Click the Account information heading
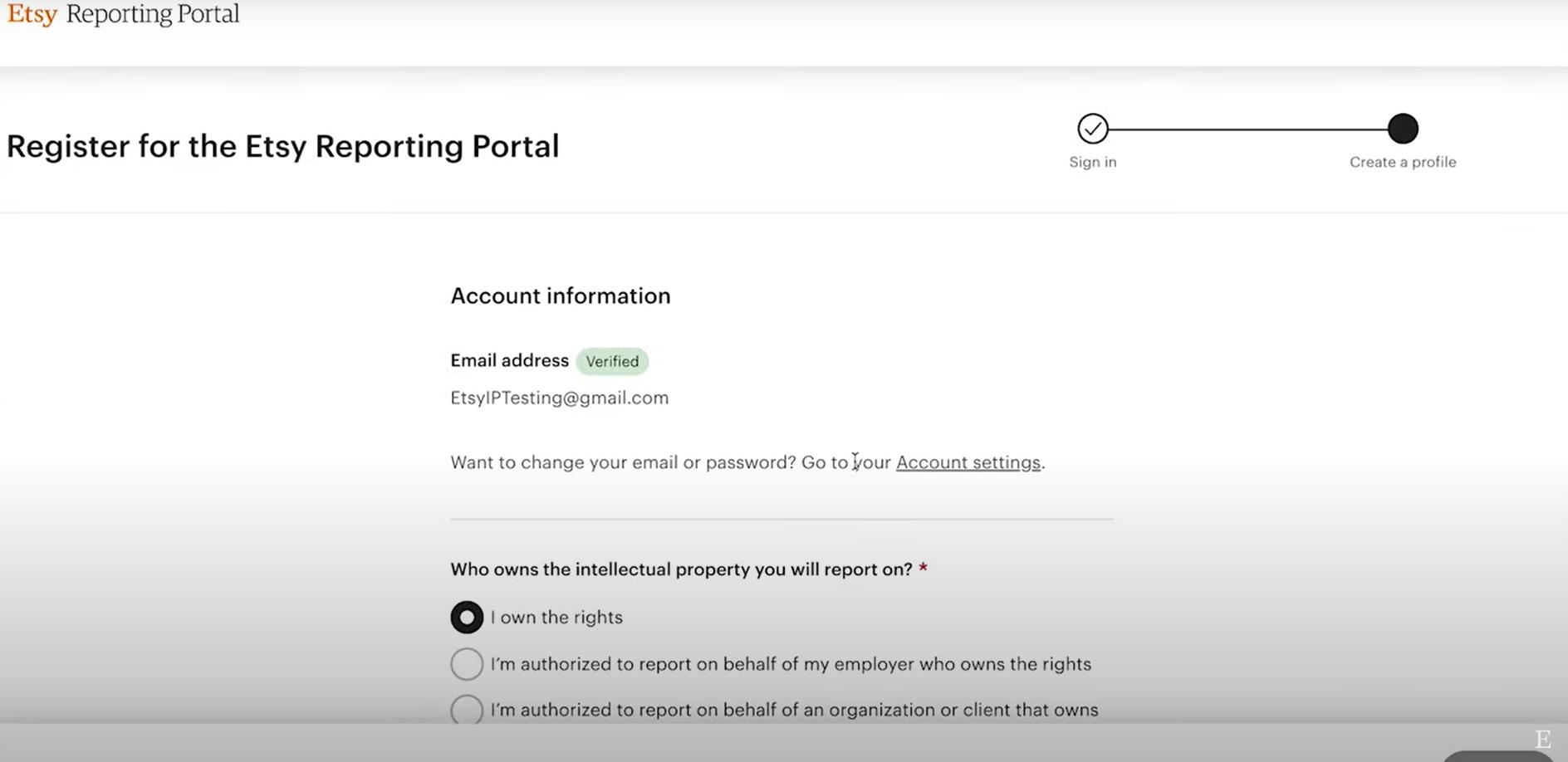The image size is (1568, 762). (561, 296)
